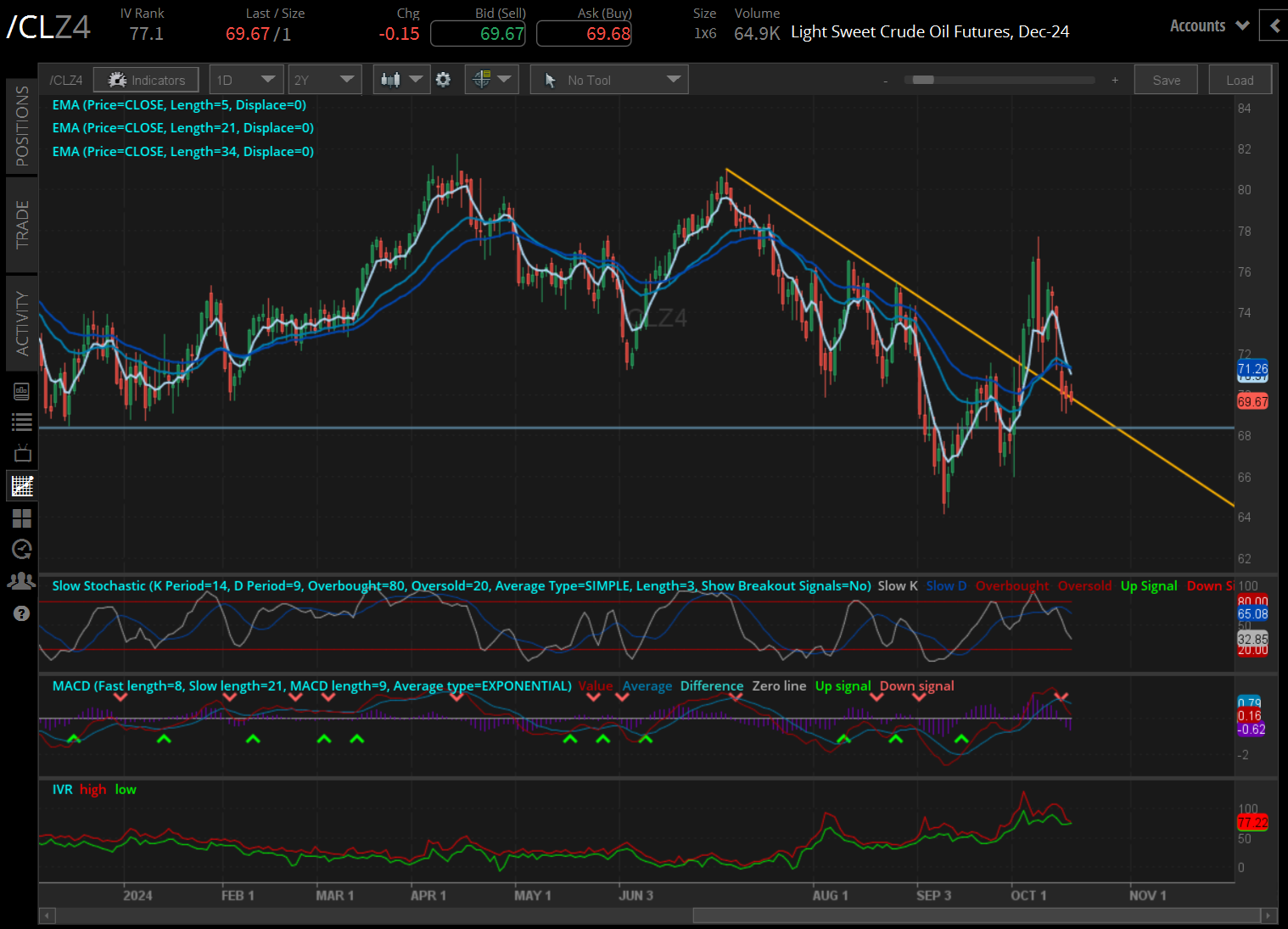
Task: Click the Indicators button
Action: (x=146, y=80)
